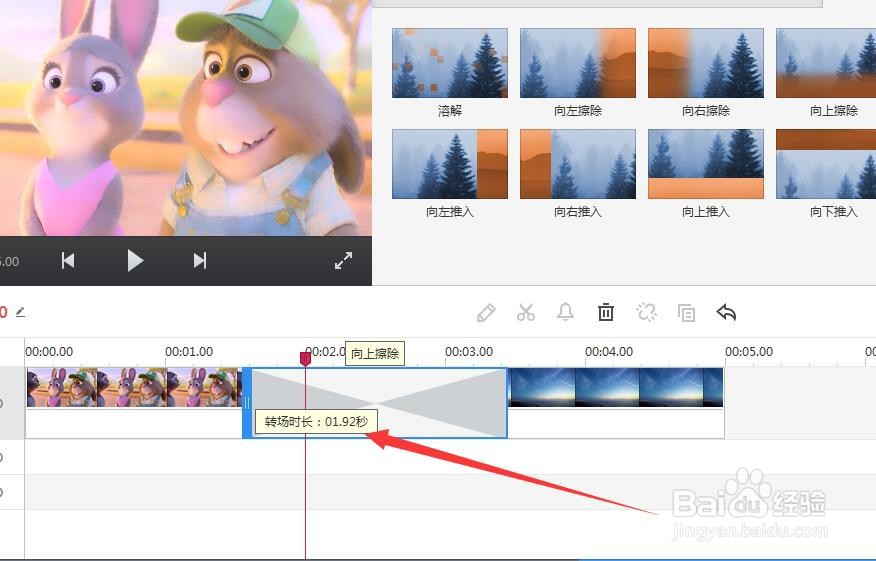876x561 pixels.
Task: Choose the 向上推入 transition thumbnail
Action: point(706,164)
